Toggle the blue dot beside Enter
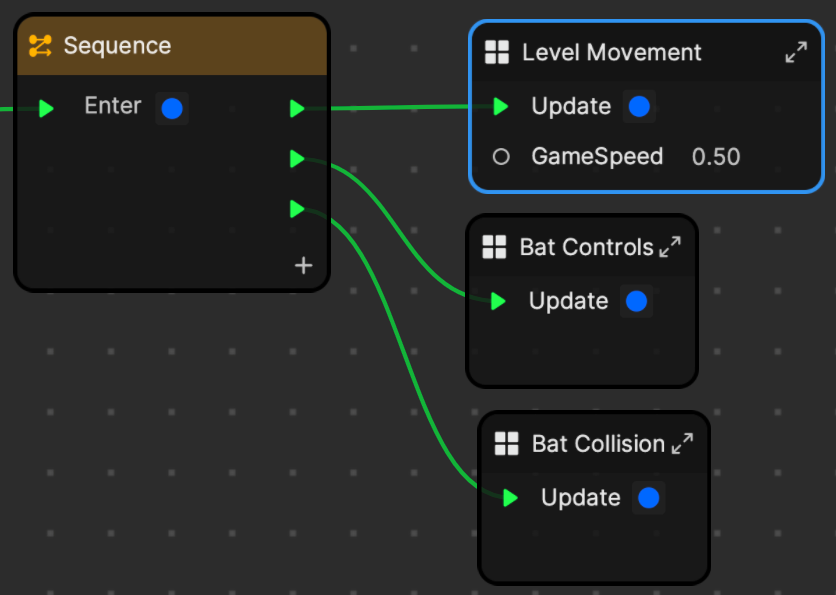This screenshot has width=836, height=595. click(x=172, y=109)
